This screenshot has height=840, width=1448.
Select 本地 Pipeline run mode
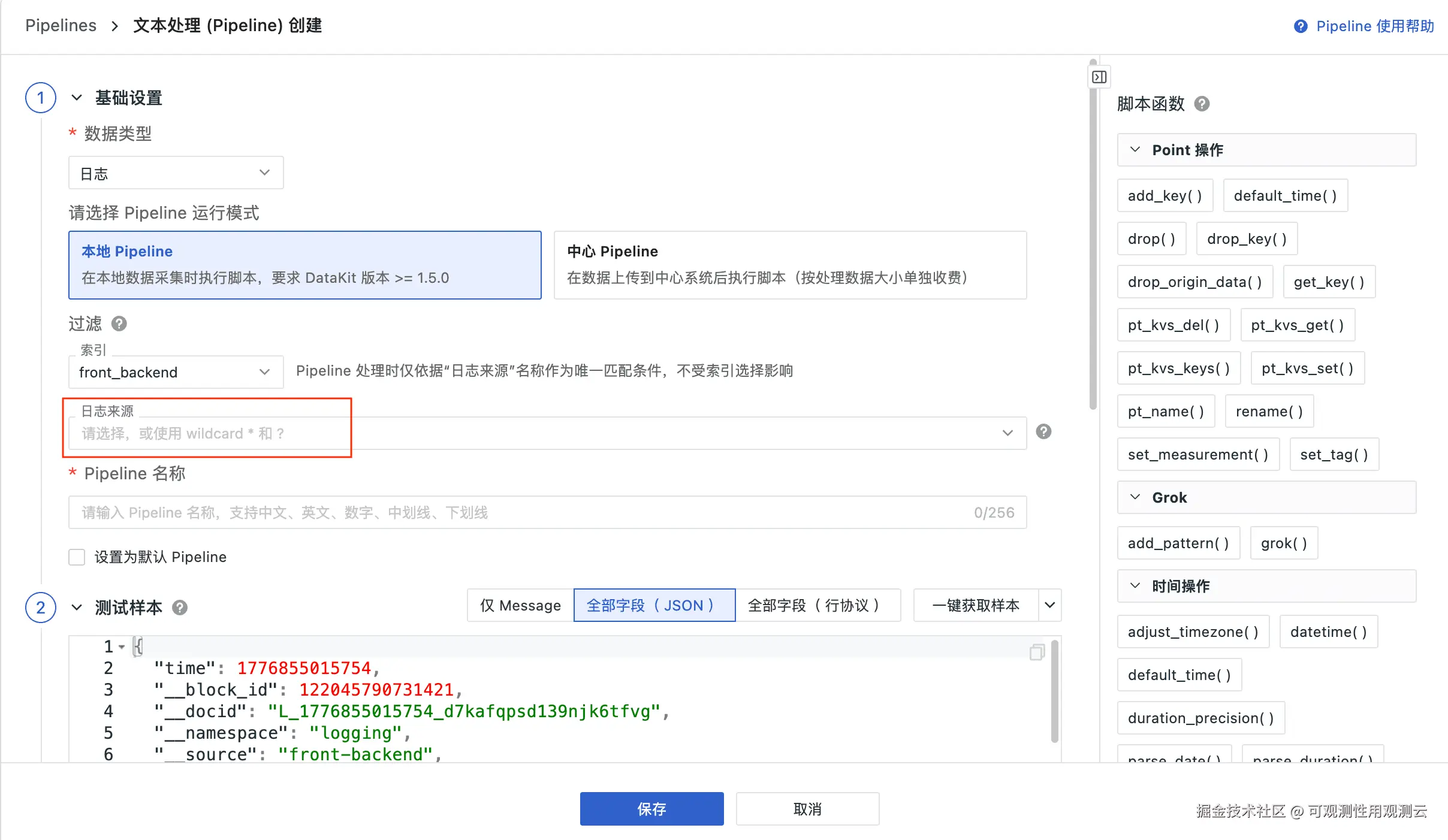point(304,265)
